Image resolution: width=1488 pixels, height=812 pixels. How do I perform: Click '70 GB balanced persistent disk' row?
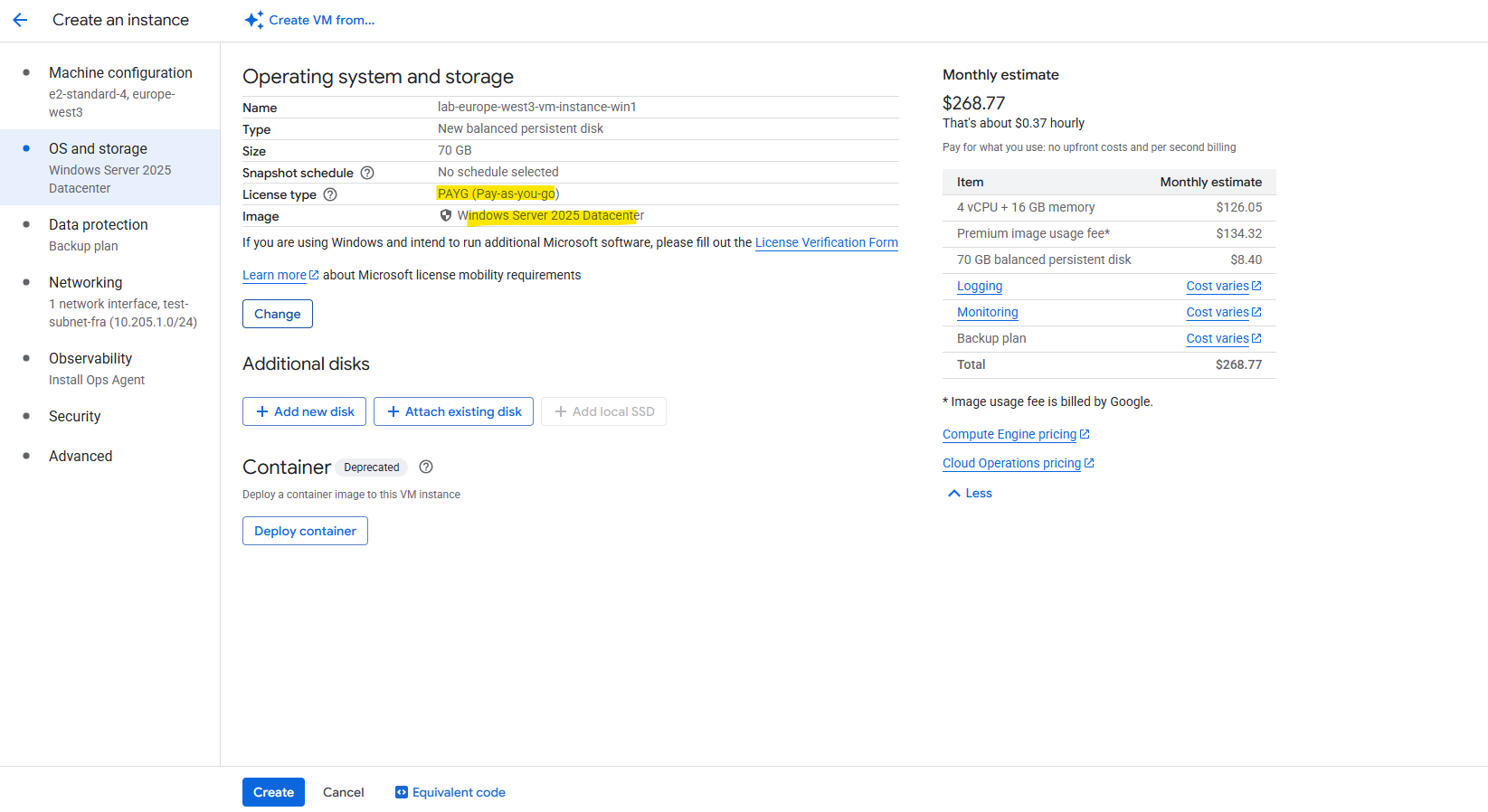click(x=1109, y=260)
